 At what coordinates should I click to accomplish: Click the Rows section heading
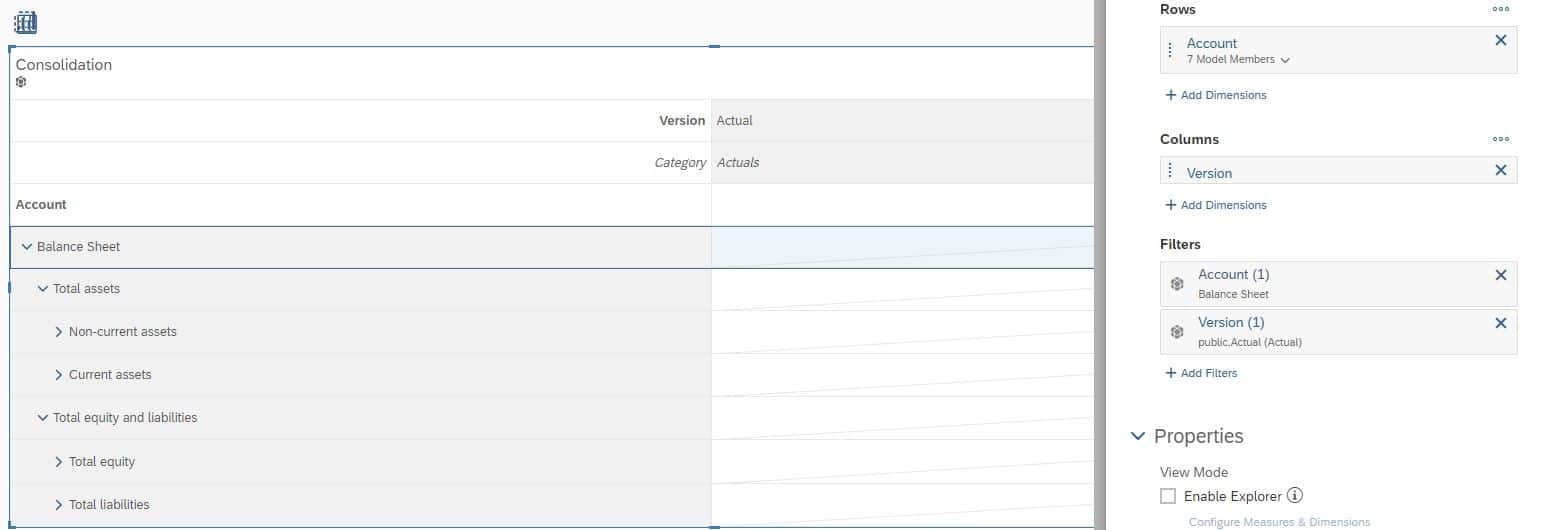point(1177,9)
